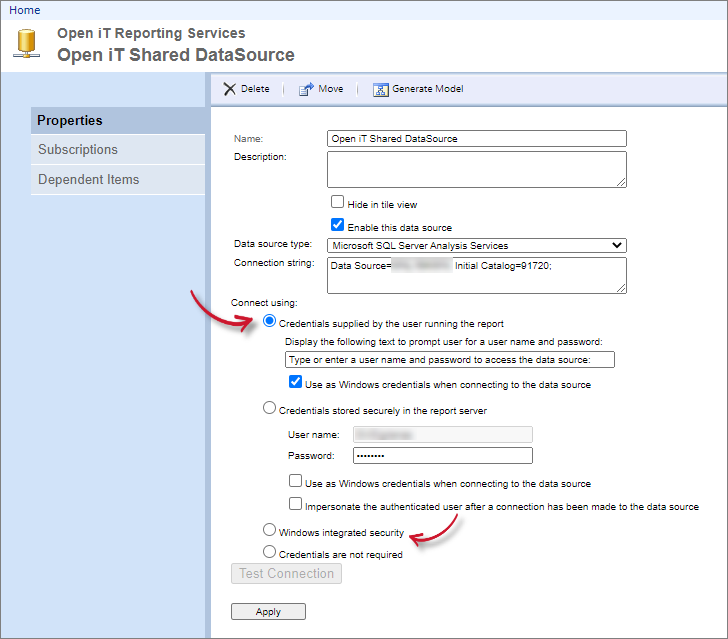Click the Connection string resize grip

(x=621, y=288)
